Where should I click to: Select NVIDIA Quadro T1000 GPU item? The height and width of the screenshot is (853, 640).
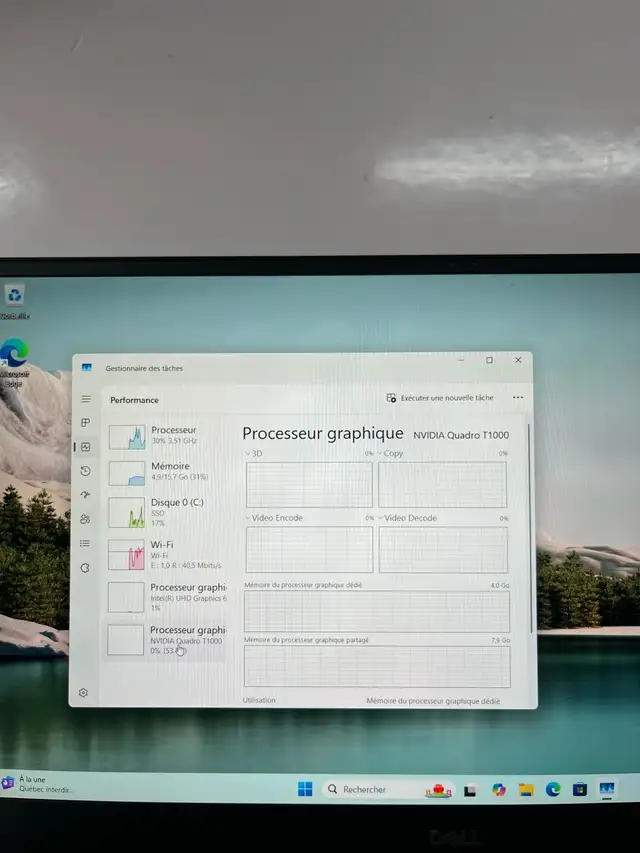pos(166,640)
